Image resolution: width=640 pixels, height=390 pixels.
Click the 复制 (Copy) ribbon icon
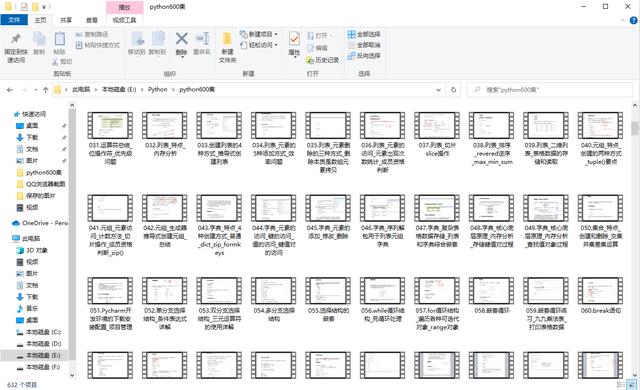click(39, 40)
